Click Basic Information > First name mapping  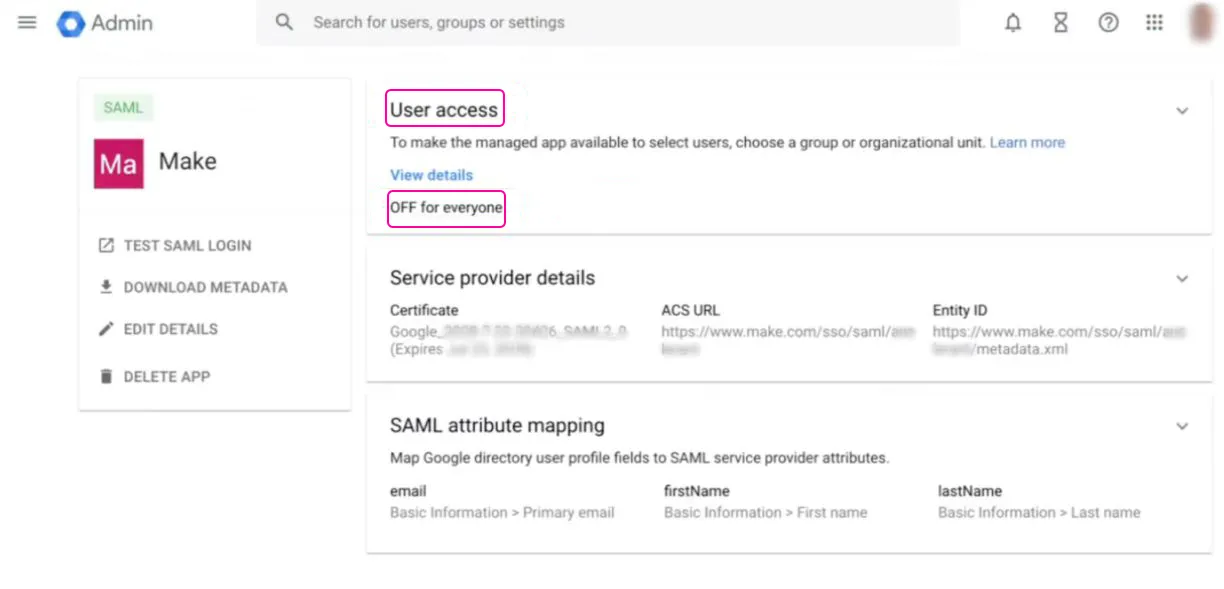pos(765,512)
